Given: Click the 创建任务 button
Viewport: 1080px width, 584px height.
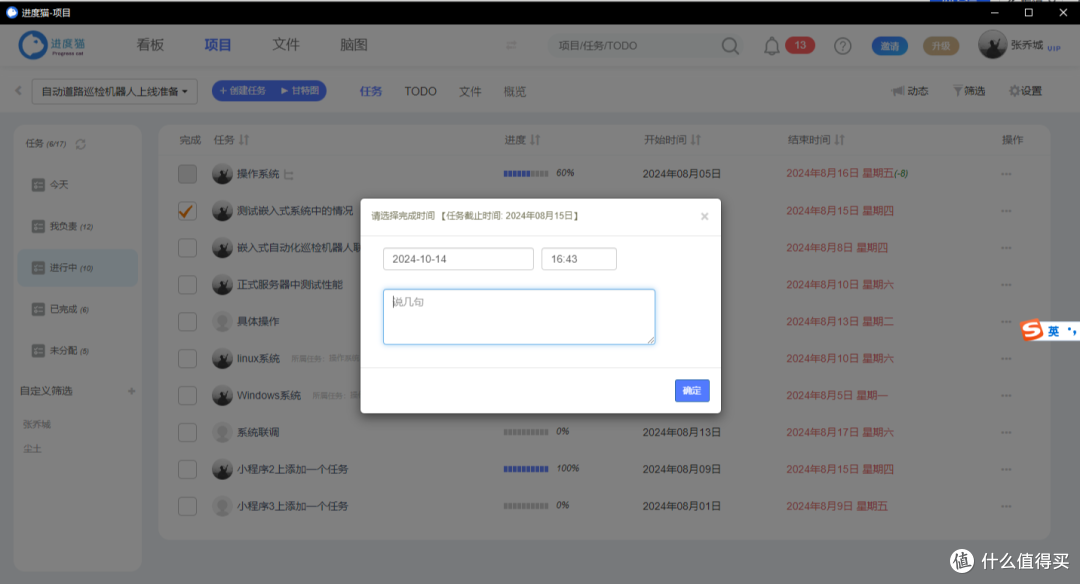Looking at the screenshot, I should coord(242,91).
